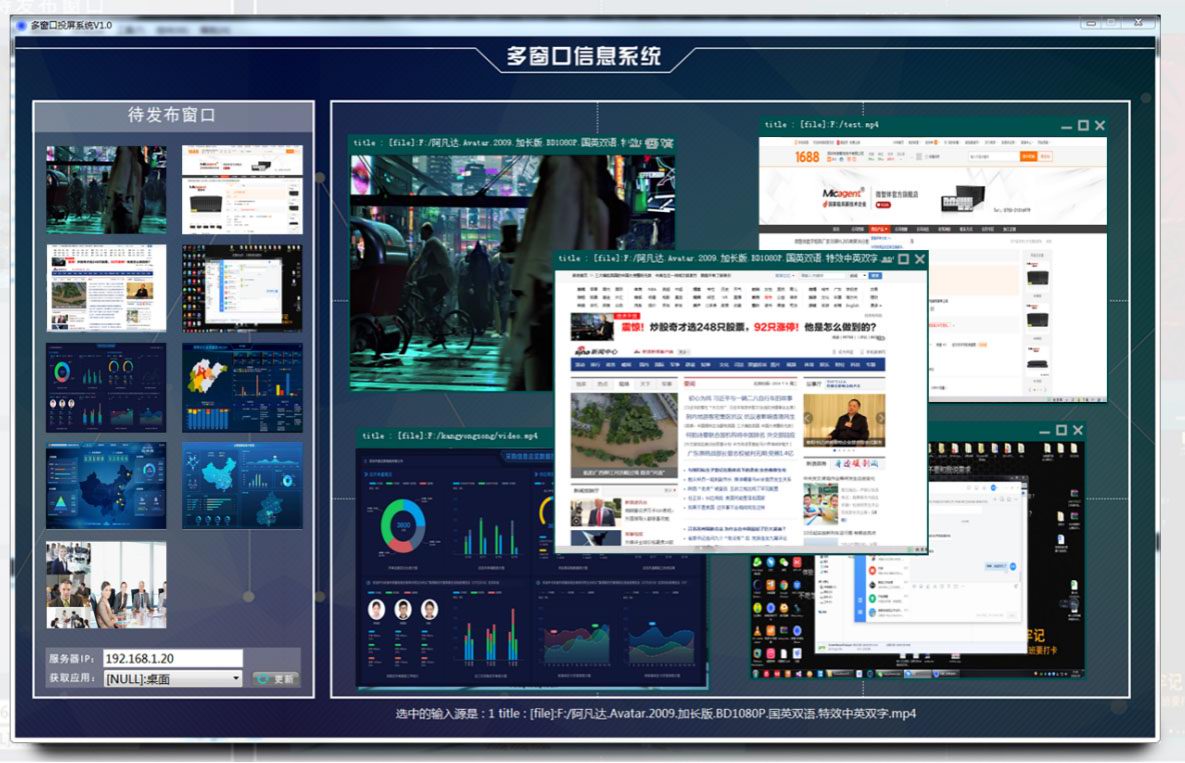Maximize the test.mp4 sub-window
1185x763 pixels.
click(x=1083, y=126)
